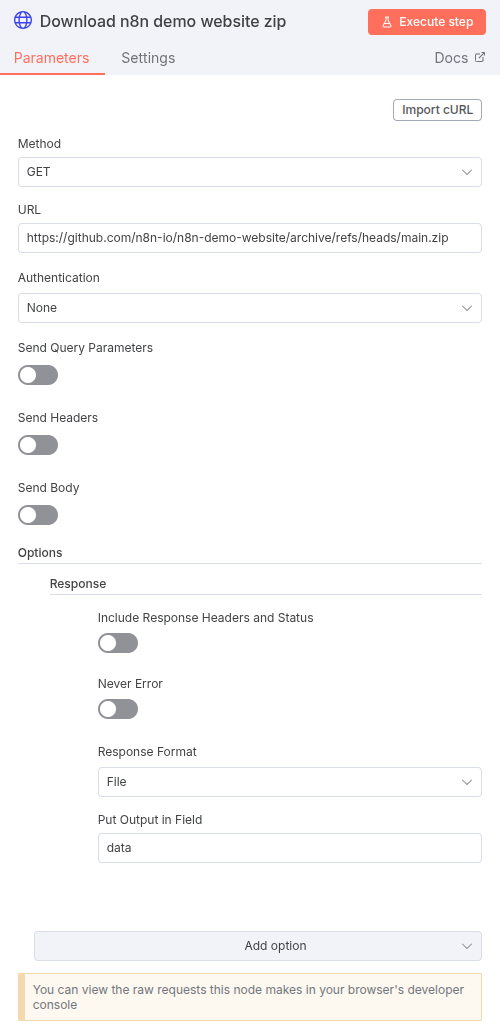
Task: Toggle Send Body on
Action: coord(38,516)
